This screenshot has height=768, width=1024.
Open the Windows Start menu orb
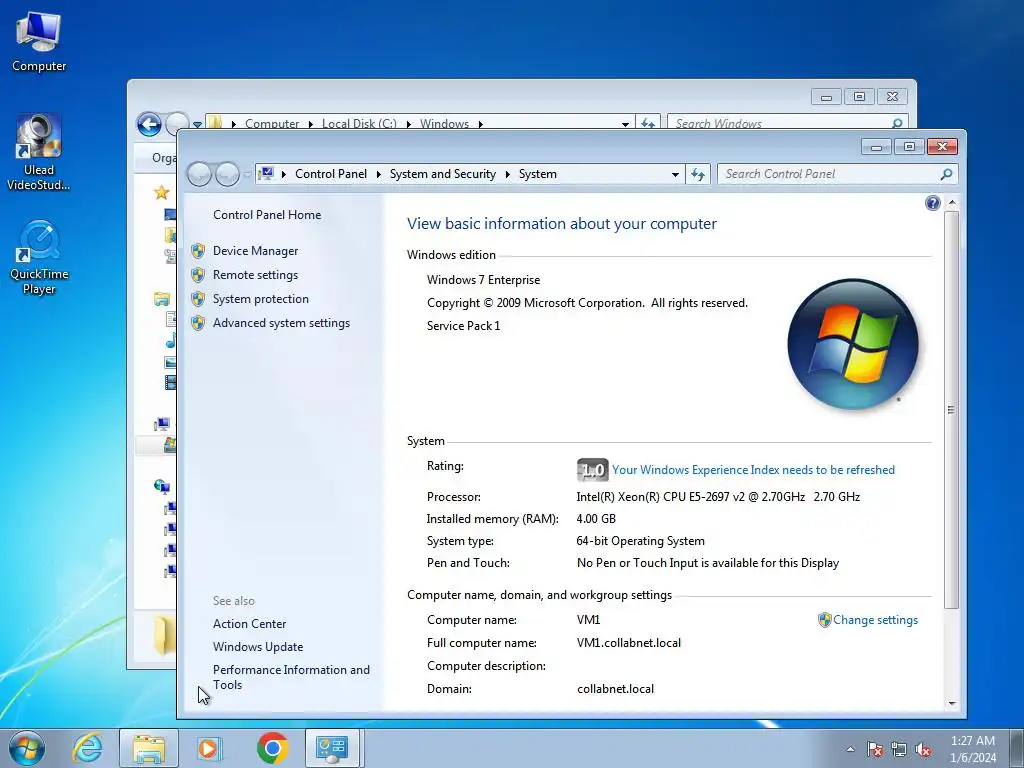pyautogui.click(x=26, y=748)
